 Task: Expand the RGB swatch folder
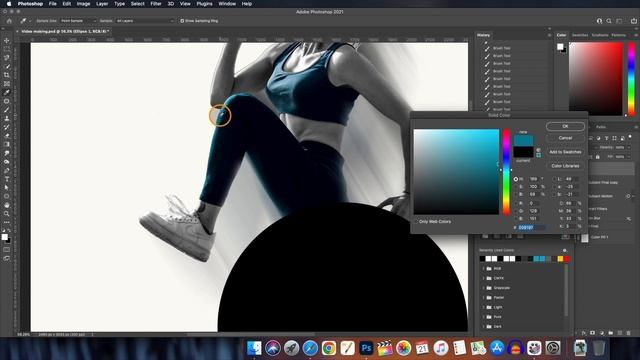pyautogui.click(x=484, y=269)
